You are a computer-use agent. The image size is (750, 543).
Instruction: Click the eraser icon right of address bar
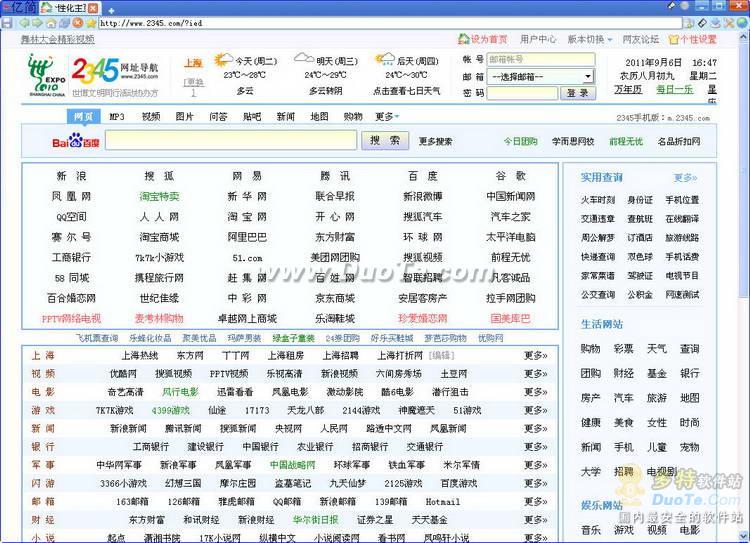(x=702, y=23)
